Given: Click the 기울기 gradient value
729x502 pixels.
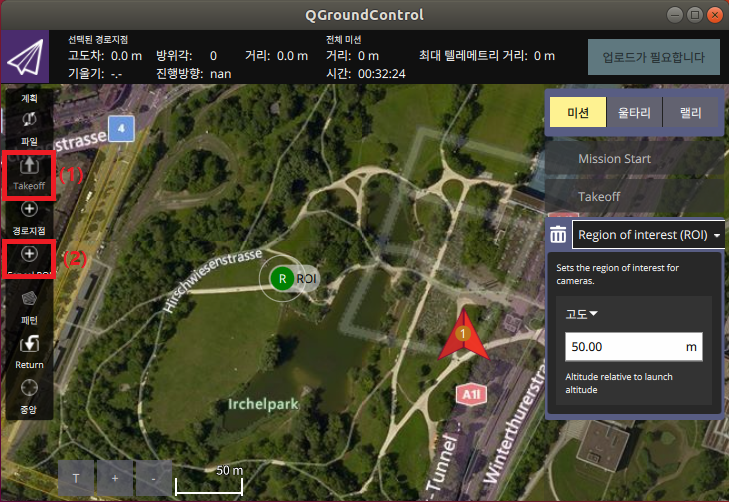Looking at the screenshot, I should coord(116,74).
